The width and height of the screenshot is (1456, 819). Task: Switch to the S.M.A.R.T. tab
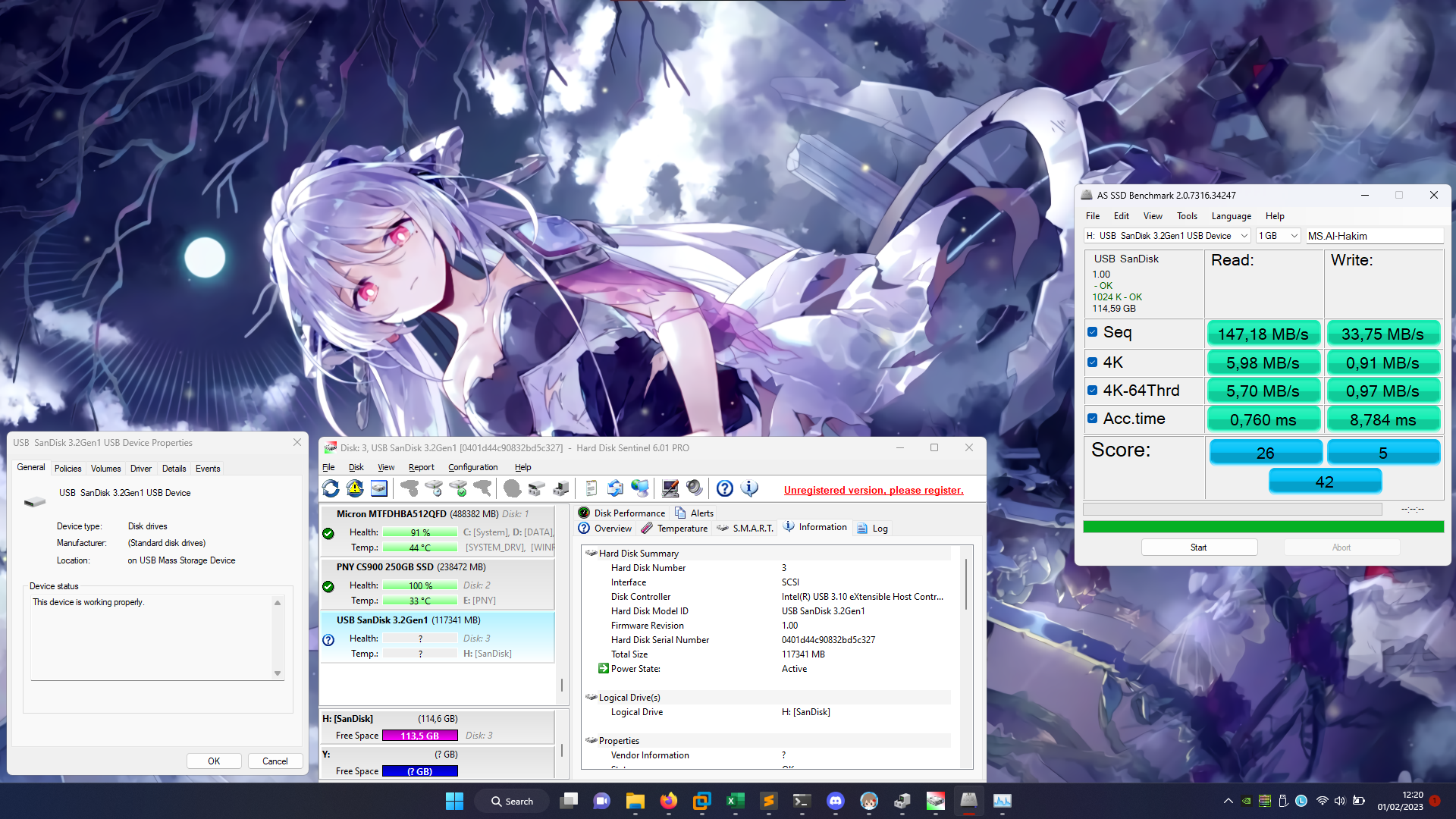[745, 529]
